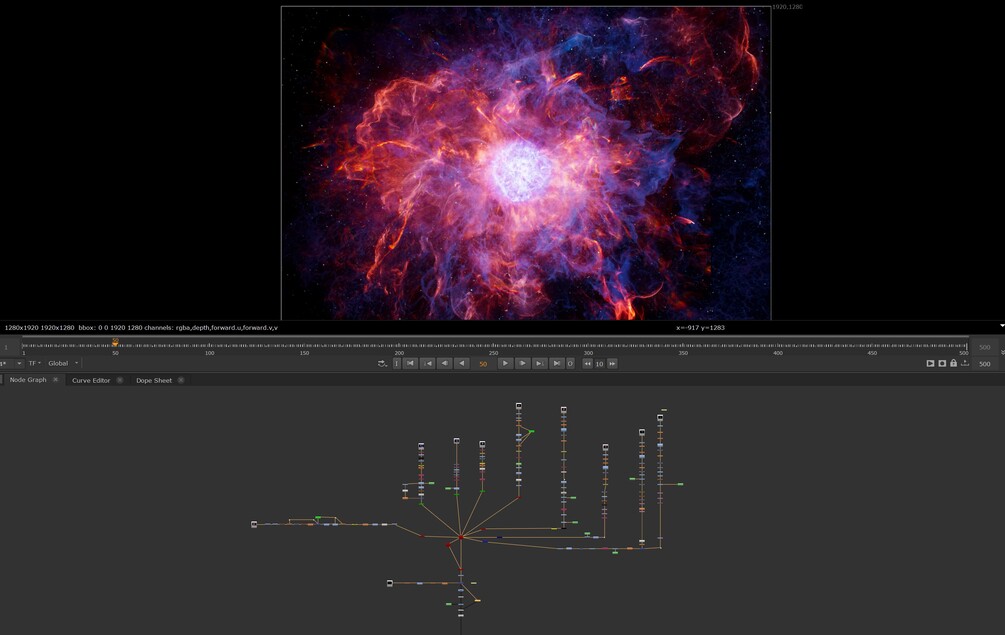Click the timeline at frame 100
This screenshot has width=1005, height=635.
210,346
